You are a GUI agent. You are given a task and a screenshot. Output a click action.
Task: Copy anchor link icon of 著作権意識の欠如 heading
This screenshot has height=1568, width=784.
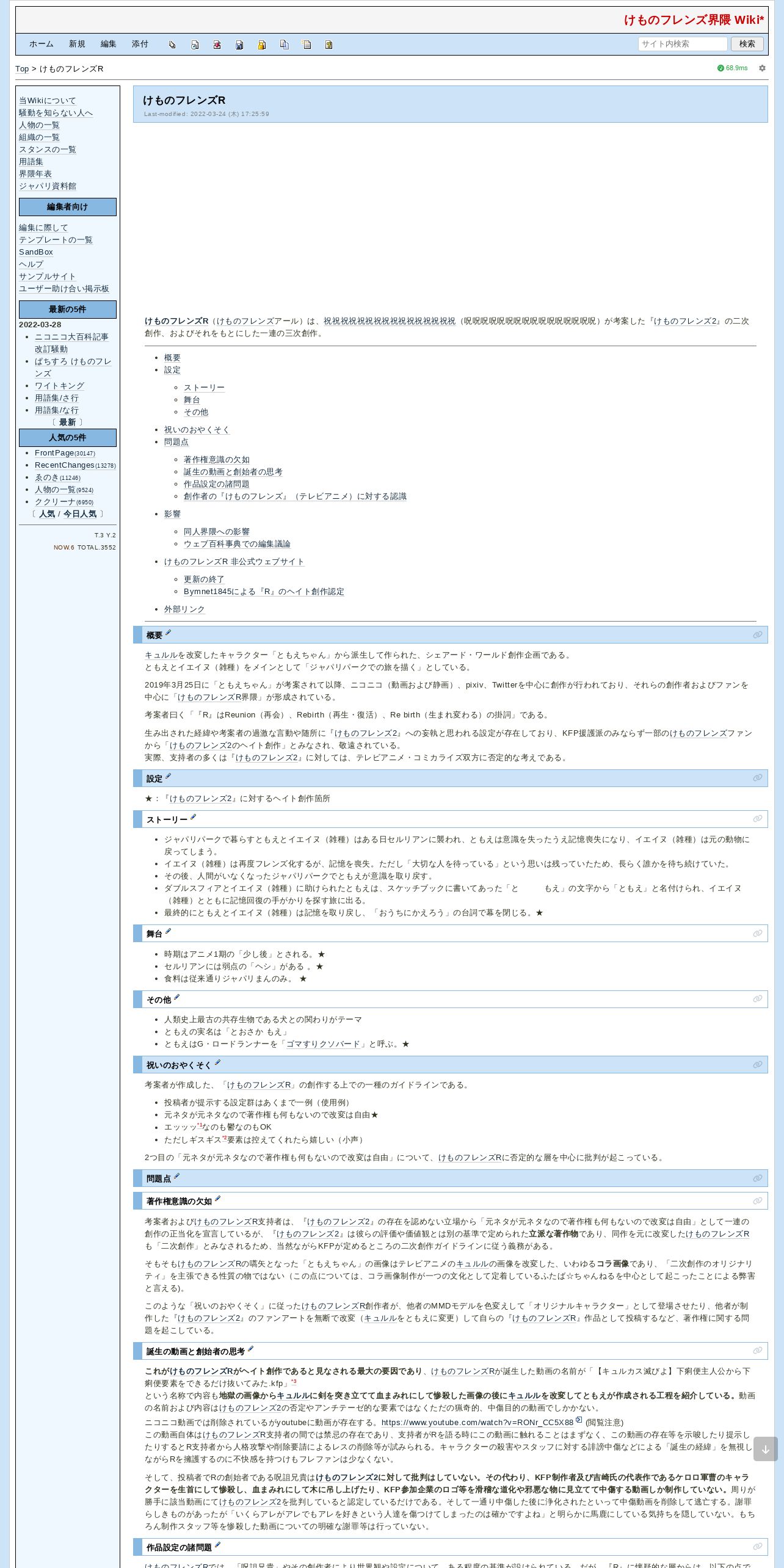[x=758, y=1201]
